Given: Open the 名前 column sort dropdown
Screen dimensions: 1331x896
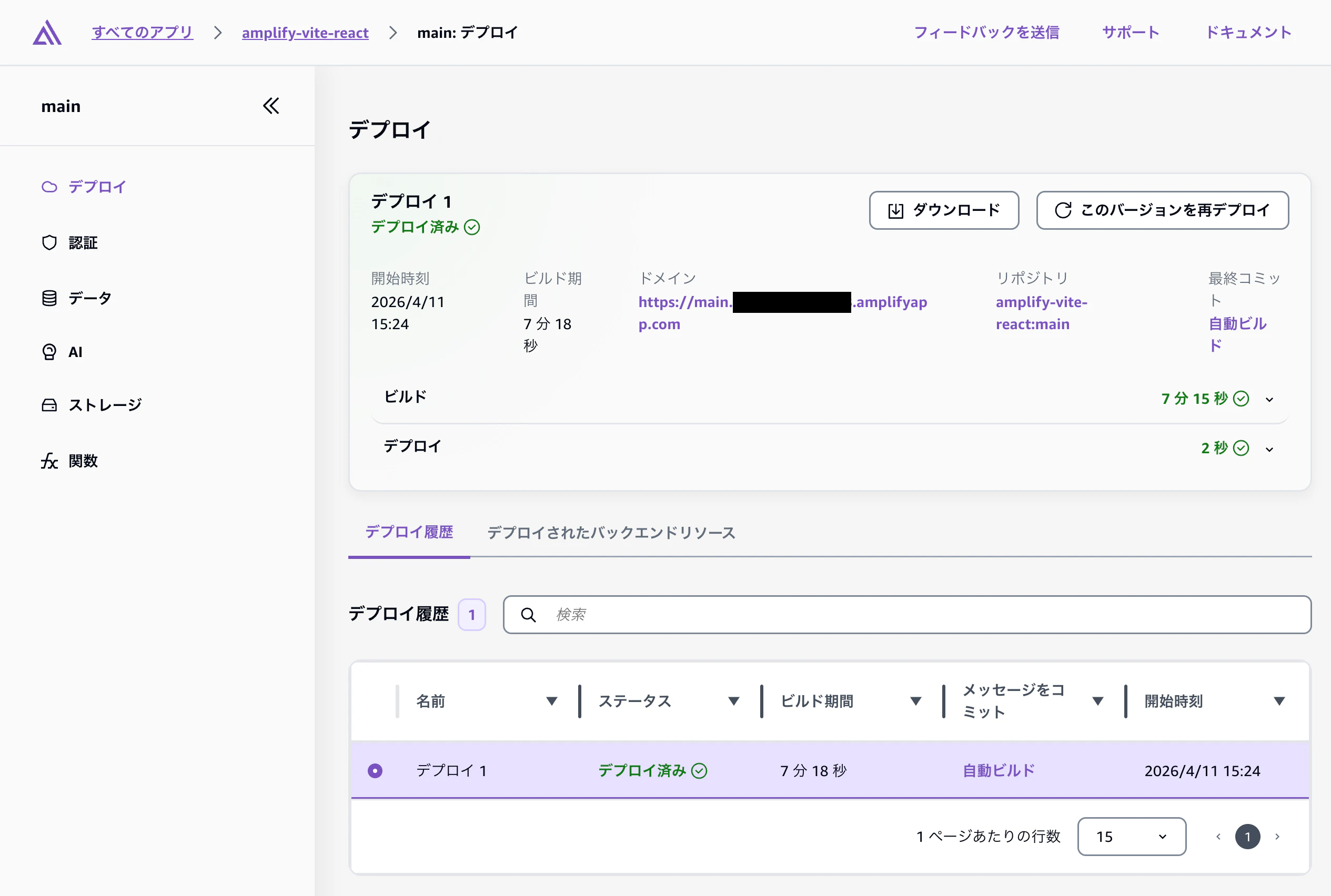Looking at the screenshot, I should tap(552, 701).
